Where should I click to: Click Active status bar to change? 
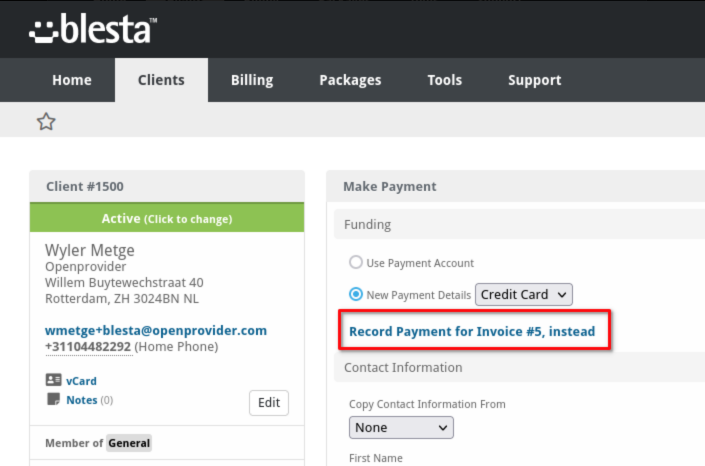[x=167, y=218]
